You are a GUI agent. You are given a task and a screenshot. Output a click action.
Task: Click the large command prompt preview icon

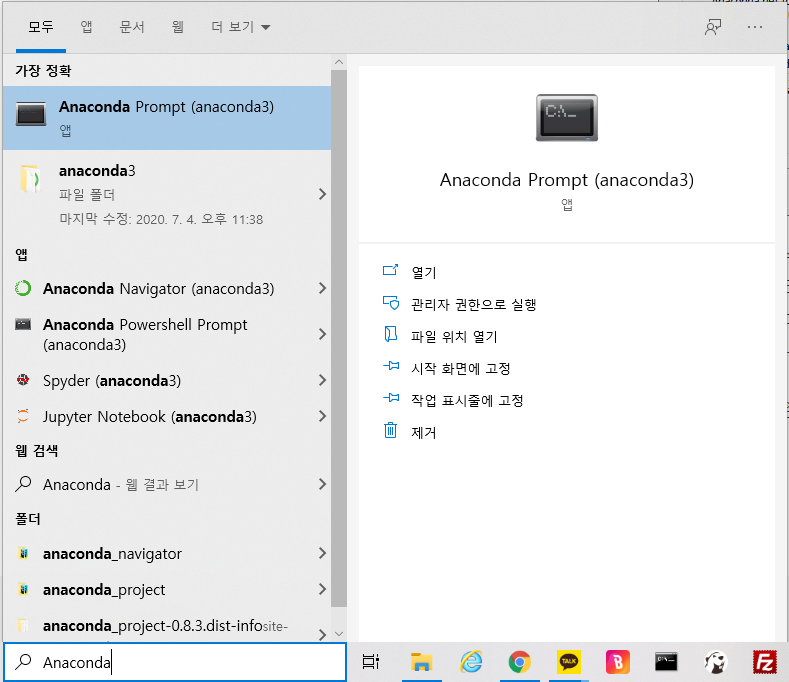pos(567,118)
